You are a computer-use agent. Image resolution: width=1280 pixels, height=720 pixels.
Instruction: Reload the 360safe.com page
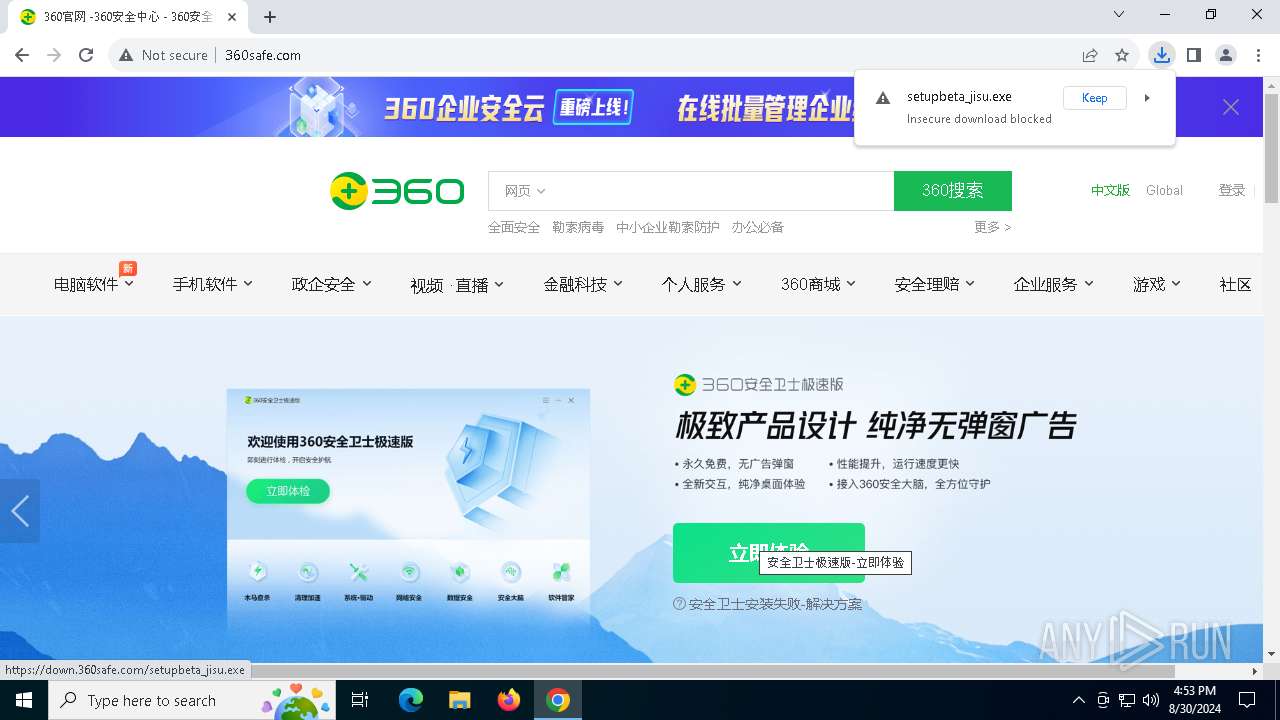[86, 55]
